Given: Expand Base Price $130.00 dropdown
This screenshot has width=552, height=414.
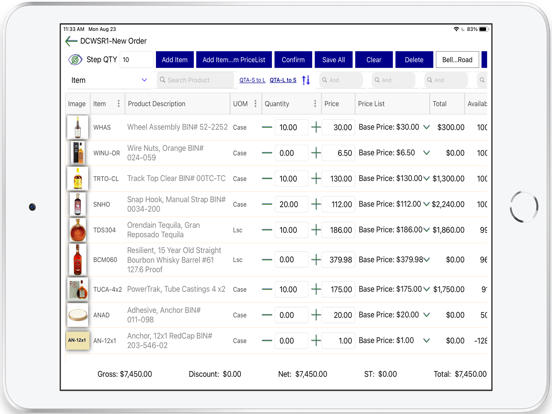Looking at the screenshot, I should [426, 178].
